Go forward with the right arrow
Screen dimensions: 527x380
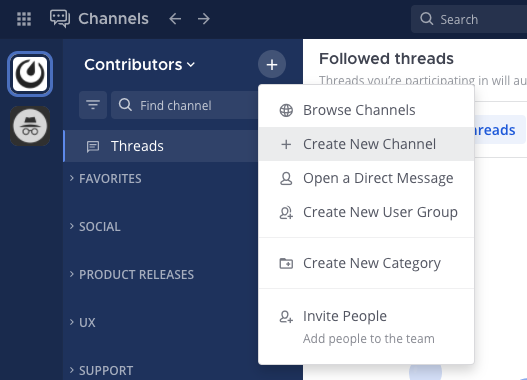point(204,19)
